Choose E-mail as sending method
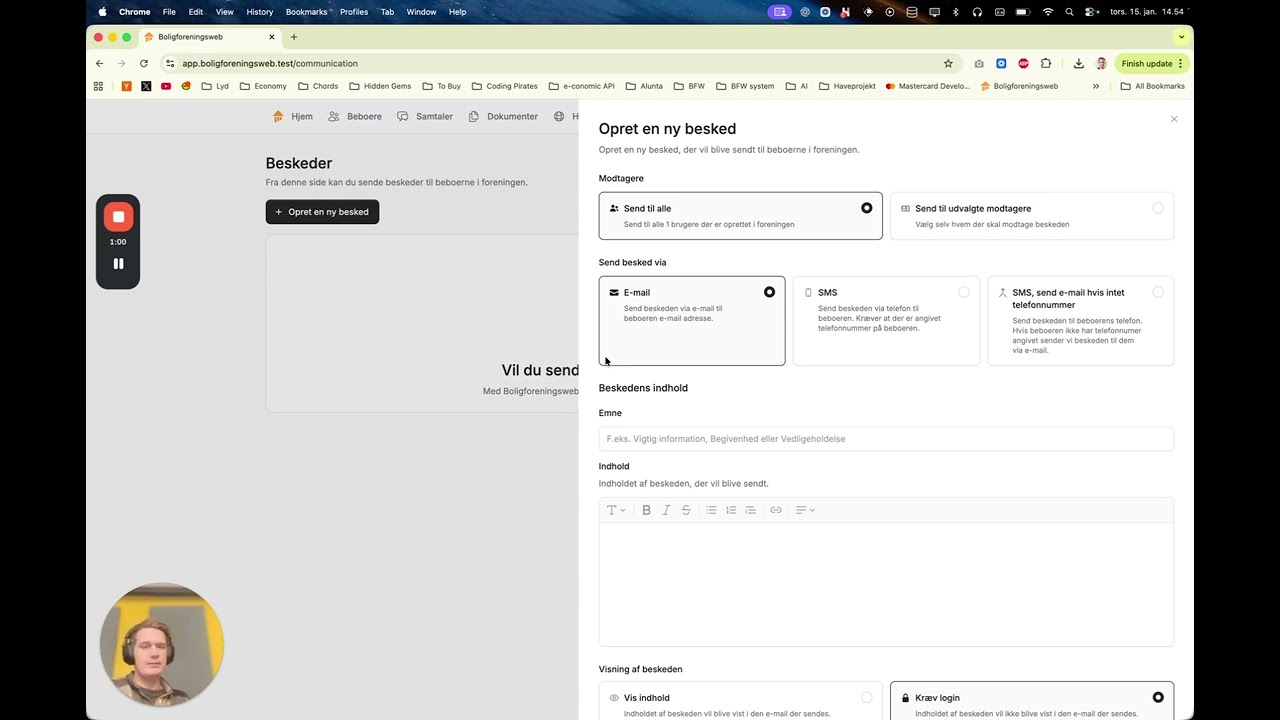Screen dimensions: 1280x720 pyautogui.click(x=692, y=321)
